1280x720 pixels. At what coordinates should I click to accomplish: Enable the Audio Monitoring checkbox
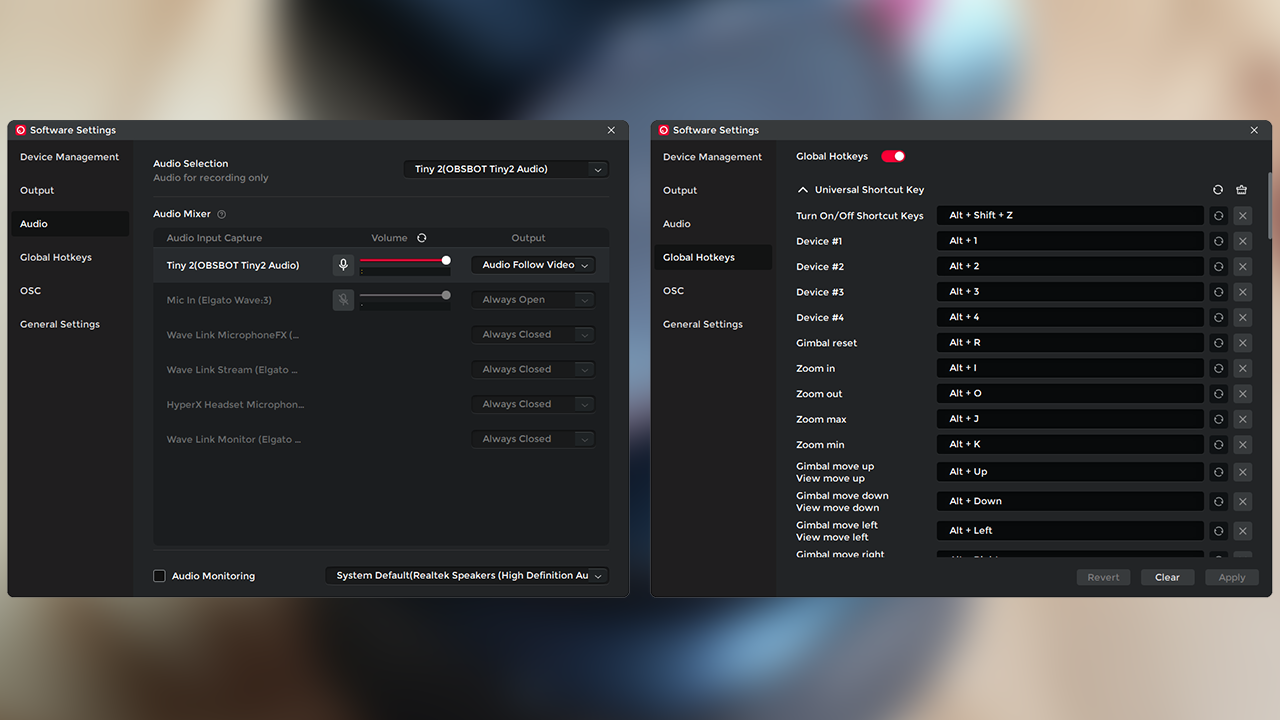[160, 576]
